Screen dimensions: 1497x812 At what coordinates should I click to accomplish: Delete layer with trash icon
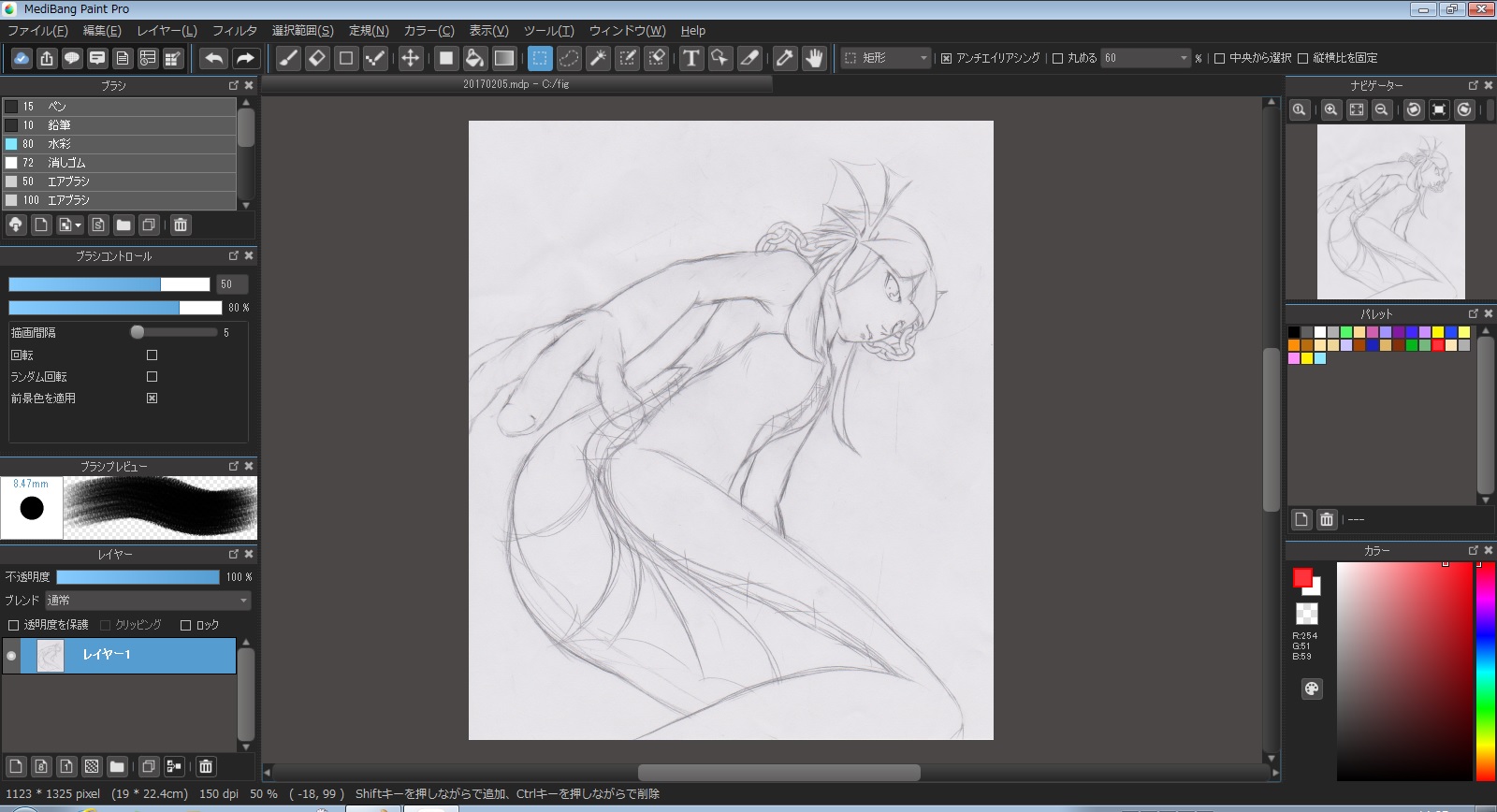(206, 767)
